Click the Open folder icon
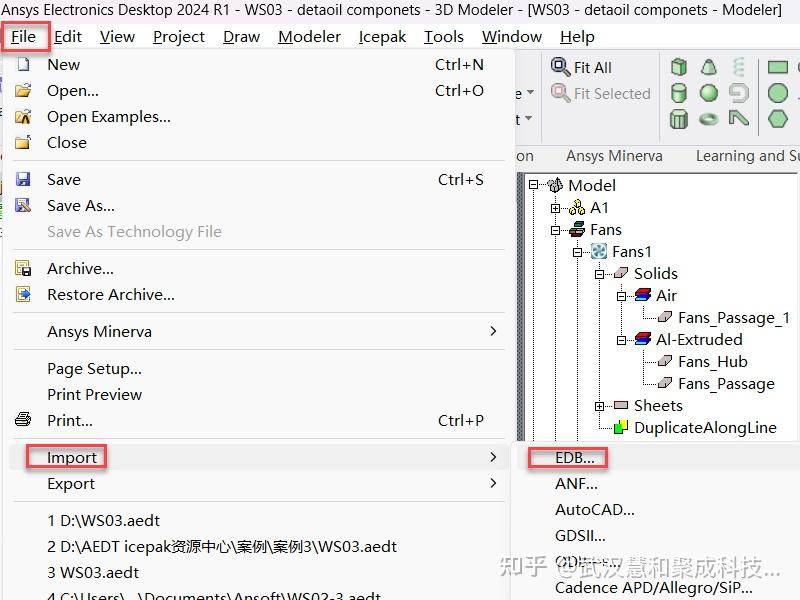 [23, 90]
